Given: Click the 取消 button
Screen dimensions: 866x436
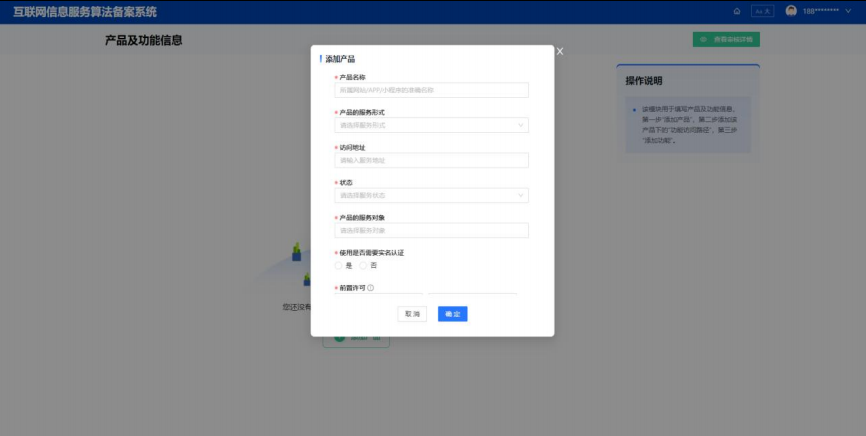Looking at the screenshot, I should pos(412,314).
